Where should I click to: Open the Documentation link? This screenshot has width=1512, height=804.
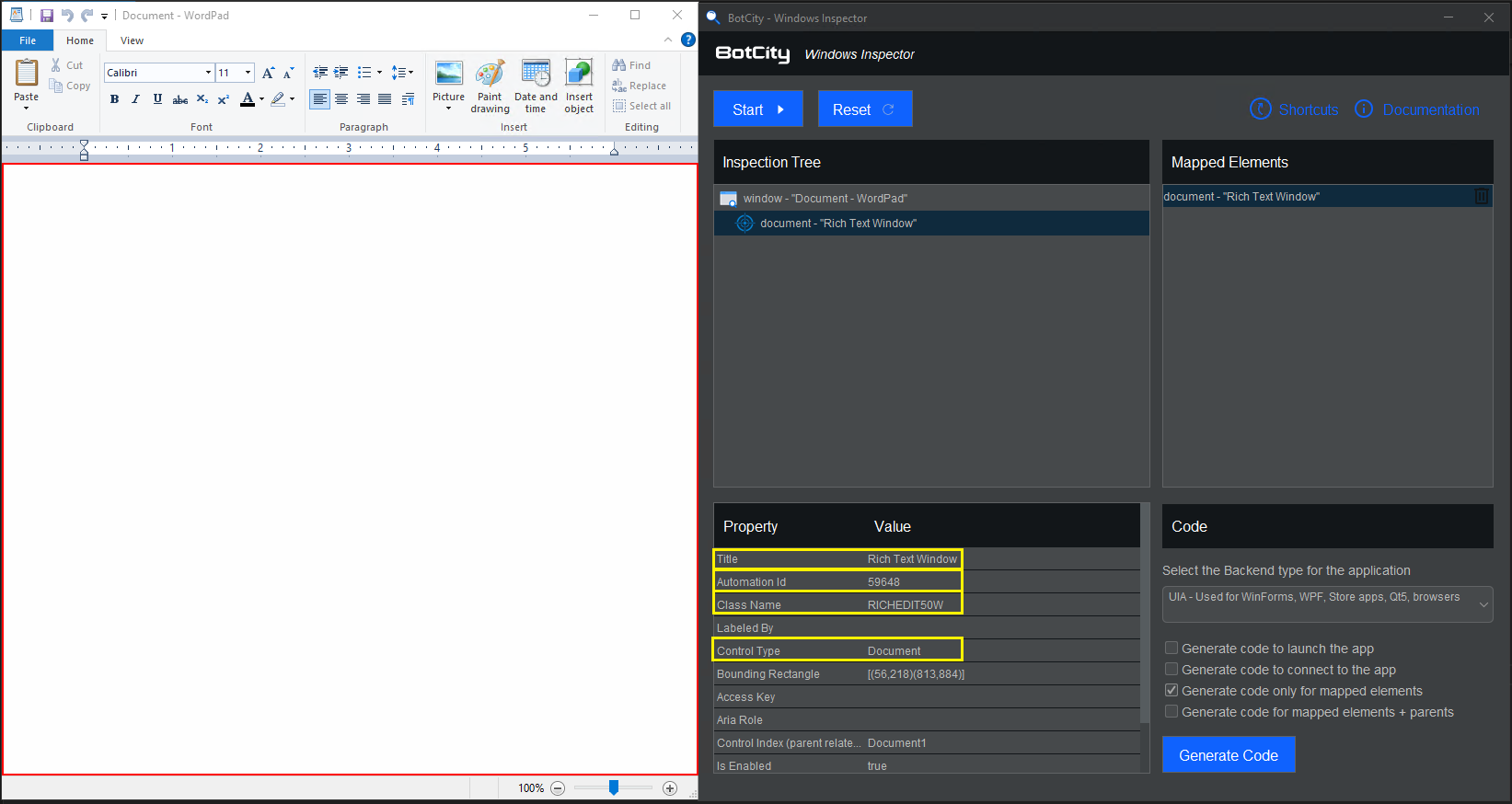1417,109
